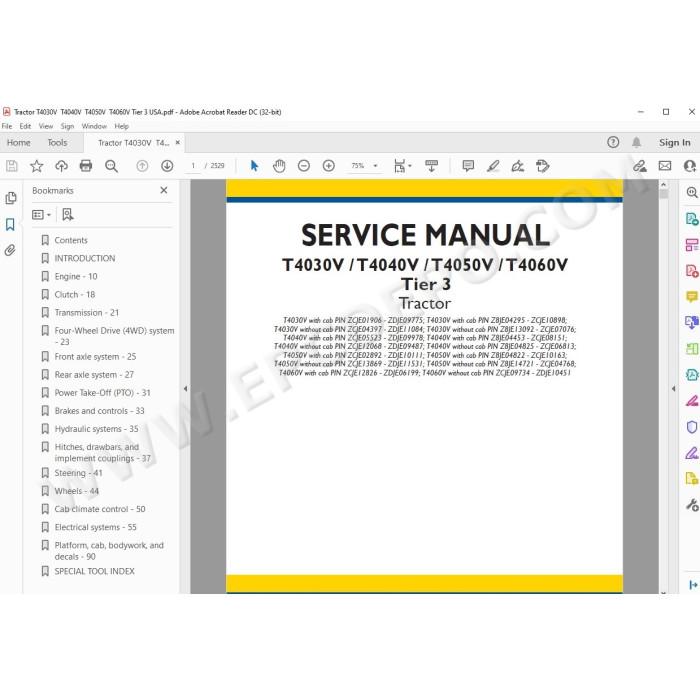Open the Comment tool in right pane
Screen dimensions: 700x700
click(x=692, y=296)
